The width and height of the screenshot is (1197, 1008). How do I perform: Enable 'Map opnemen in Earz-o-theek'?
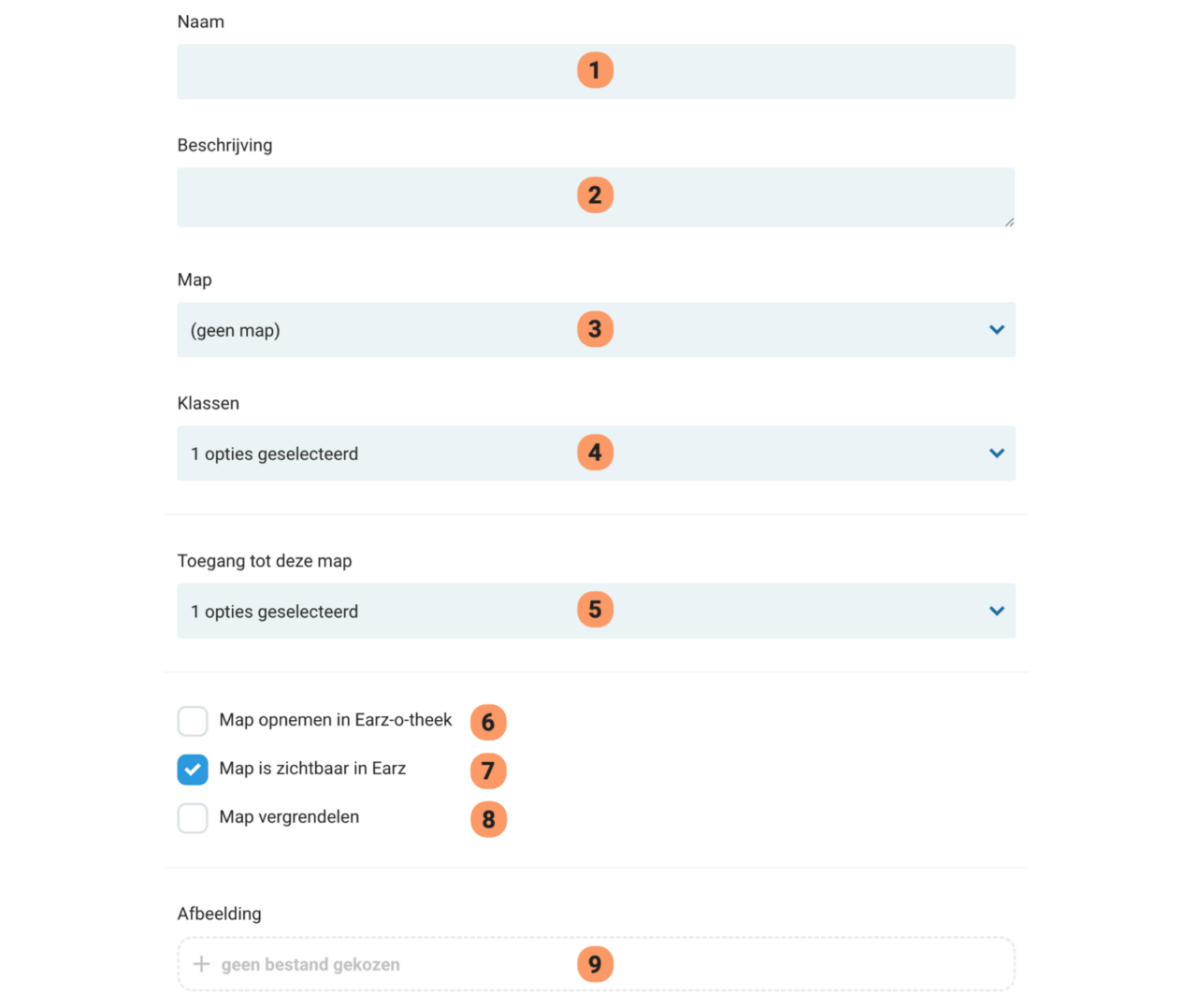point(192,720)
